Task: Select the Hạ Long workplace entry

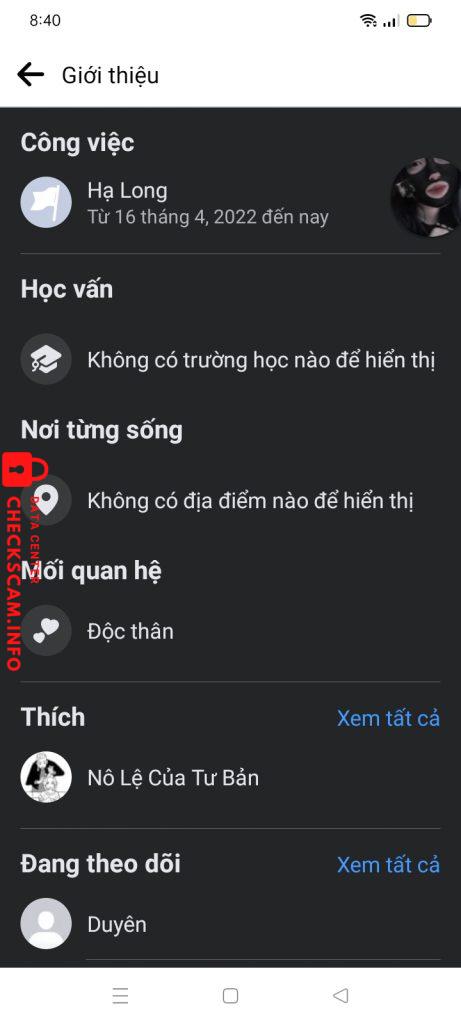Action: [208, 202]
